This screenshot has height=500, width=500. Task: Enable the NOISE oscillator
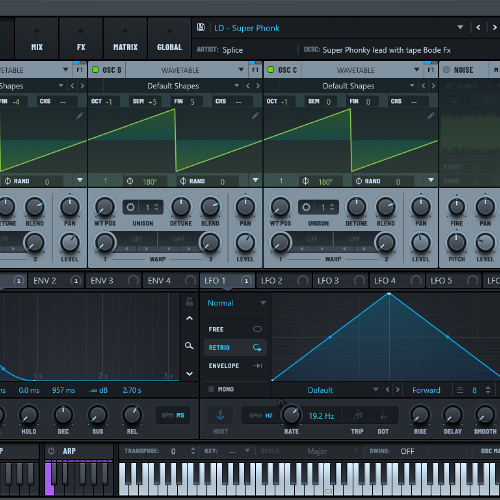point(446,70)
